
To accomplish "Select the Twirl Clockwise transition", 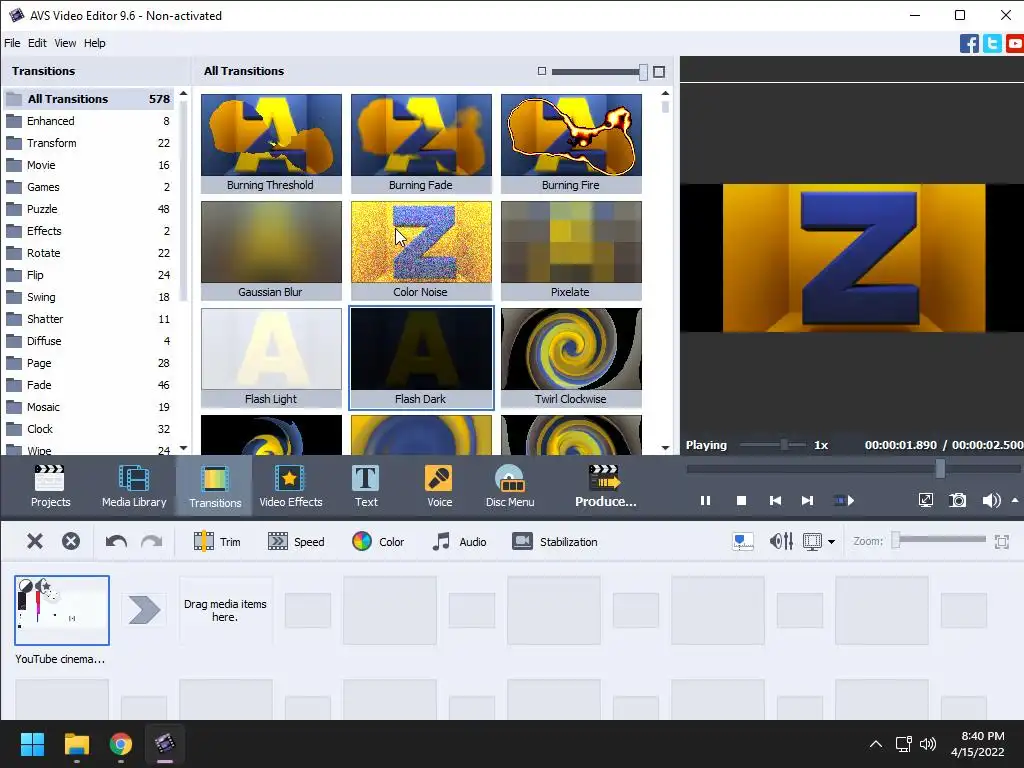I will 571,357.
